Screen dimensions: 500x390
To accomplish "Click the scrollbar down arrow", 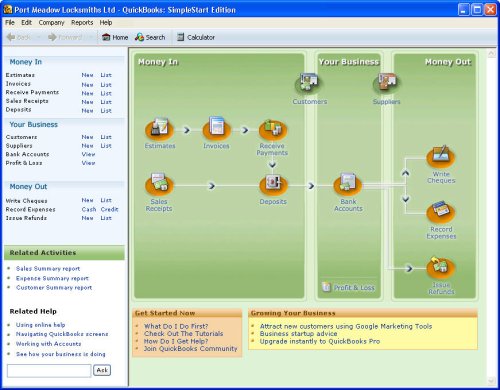I will pyautogui.click(x=491, y=381).
